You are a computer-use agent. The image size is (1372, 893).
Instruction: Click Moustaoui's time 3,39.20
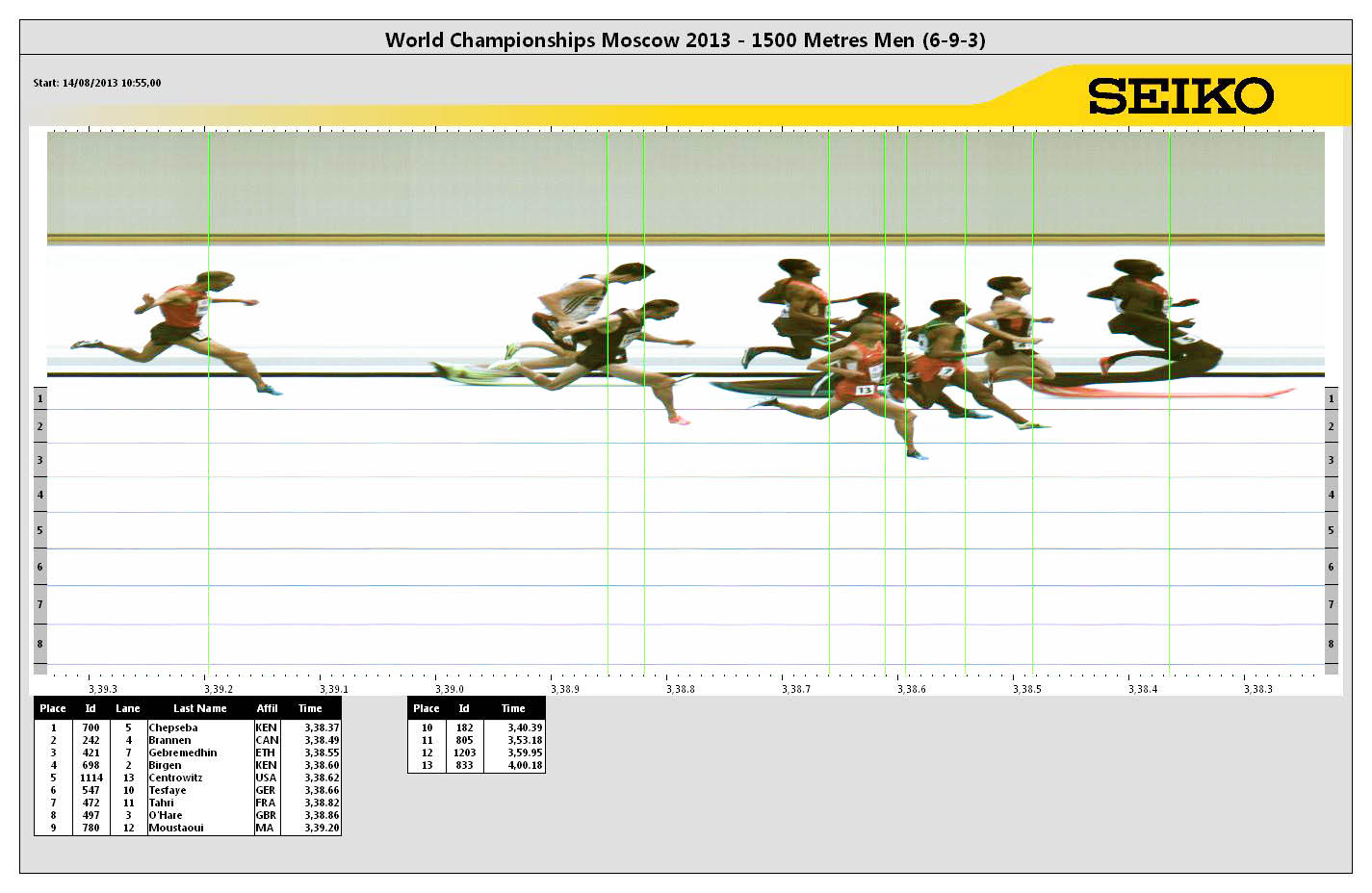(x=322, y=828)
